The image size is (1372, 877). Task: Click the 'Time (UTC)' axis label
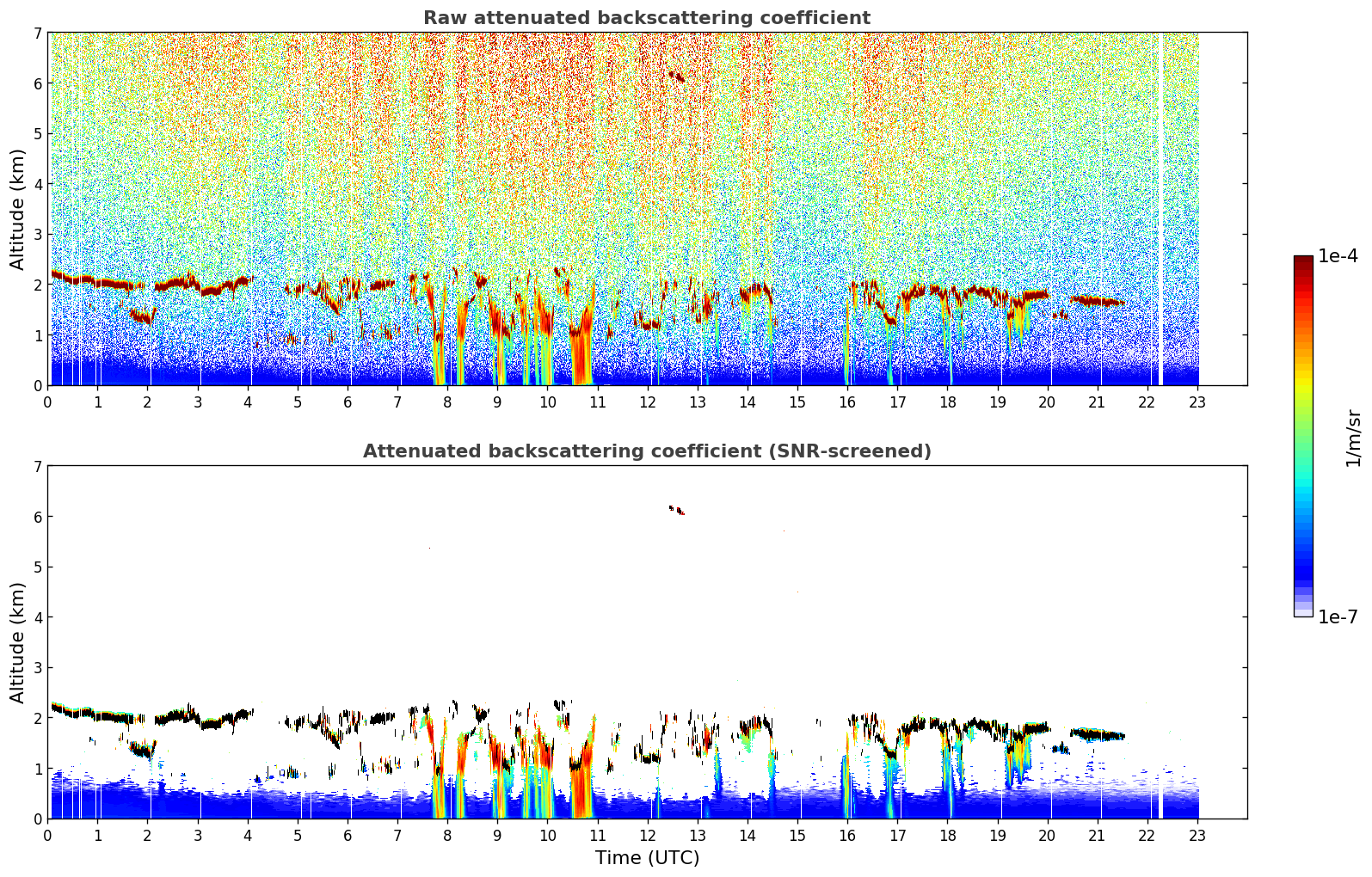[x=647, y=858]
